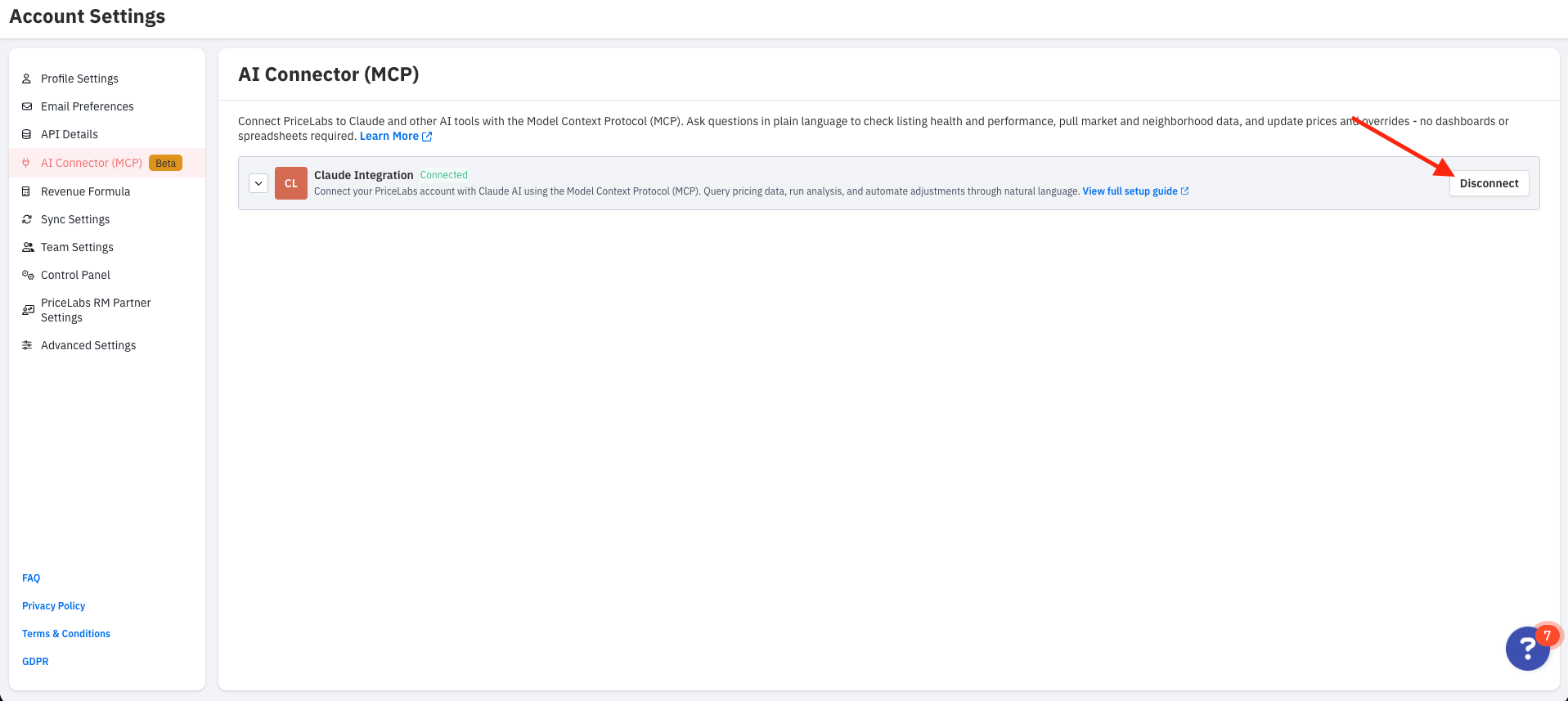The height and width of the screenshot is (701, 1568).
Task: Click the Beta badge next to AI Connector
Action: [165, 163]
